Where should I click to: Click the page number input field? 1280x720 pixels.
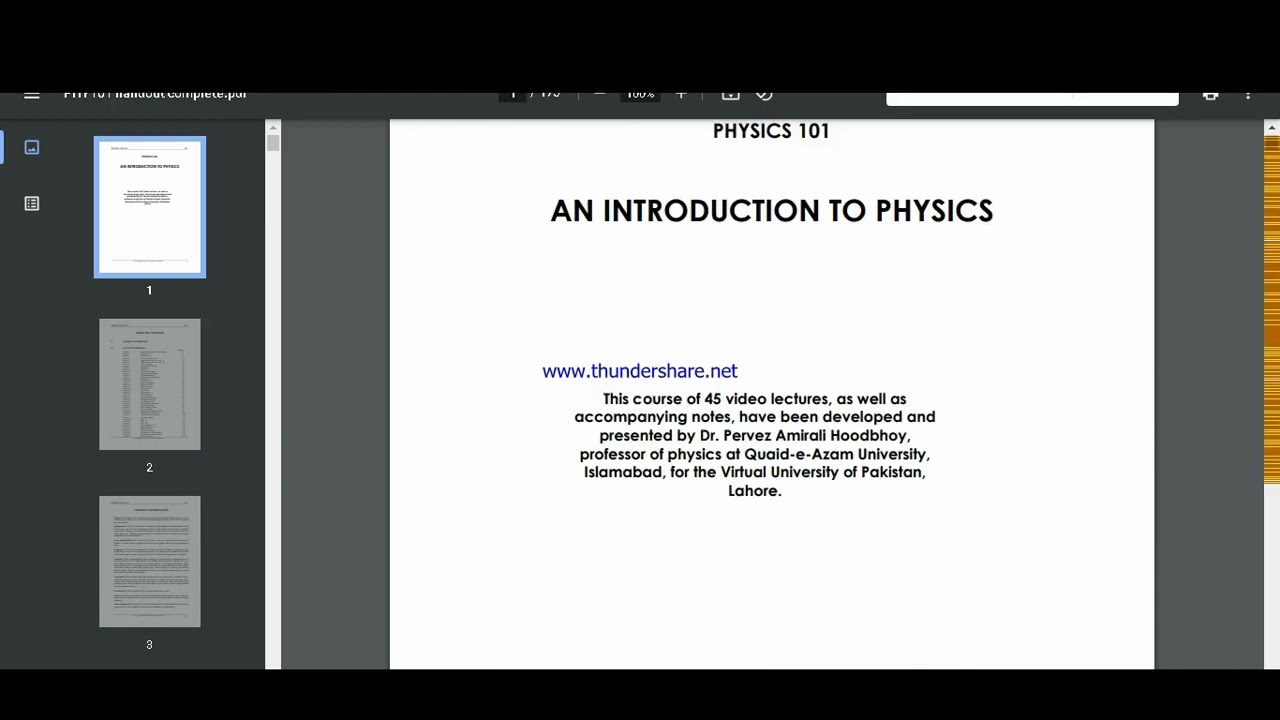point(512,96)
